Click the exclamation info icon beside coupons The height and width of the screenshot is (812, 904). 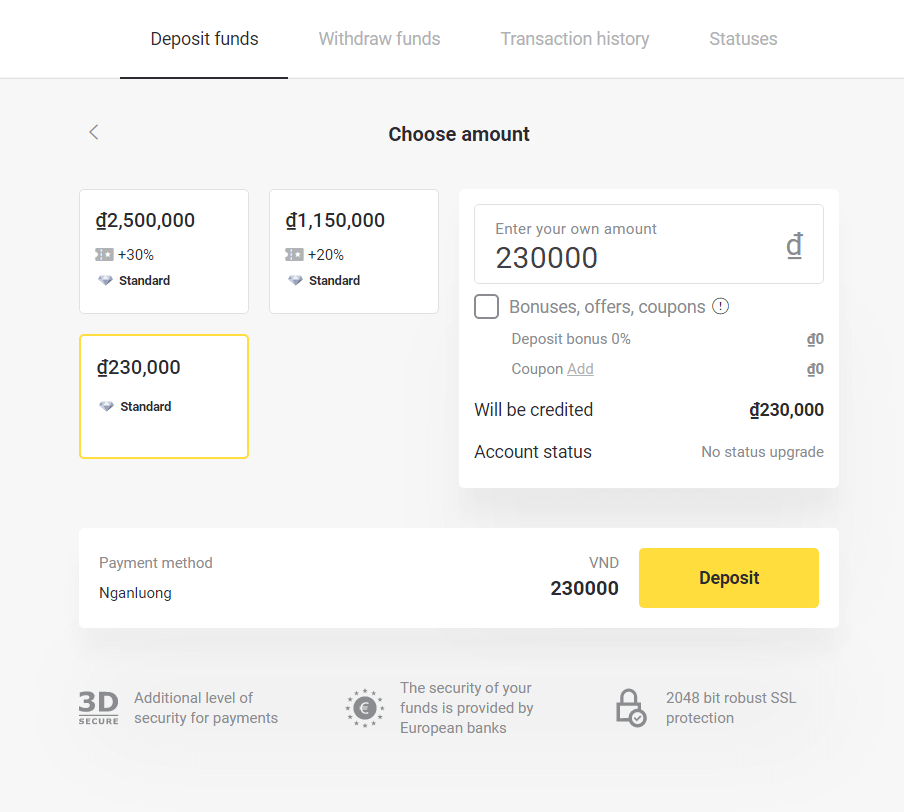tap(721, 306)
